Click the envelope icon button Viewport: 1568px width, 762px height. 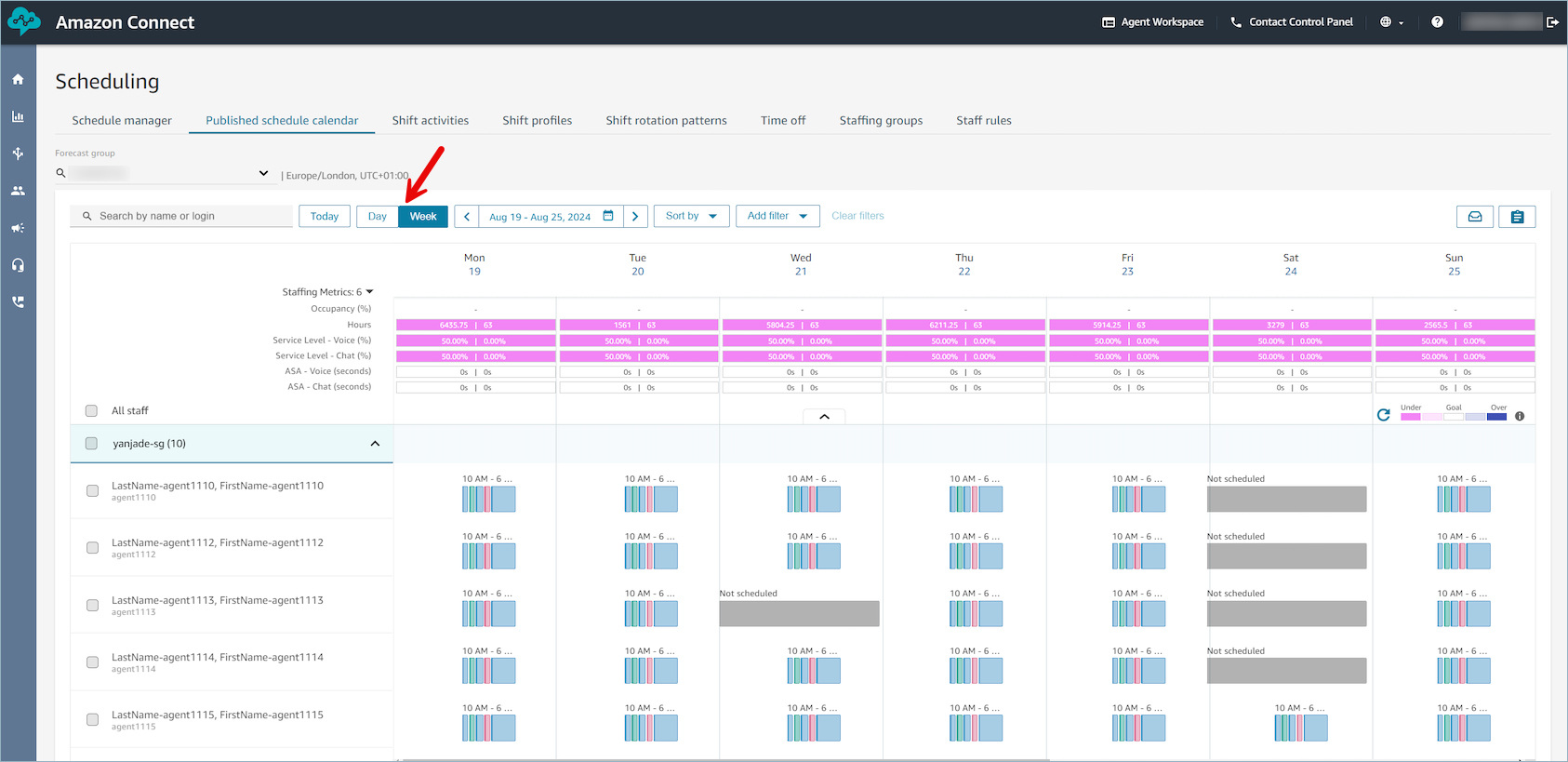click(x=1475, y=217)
